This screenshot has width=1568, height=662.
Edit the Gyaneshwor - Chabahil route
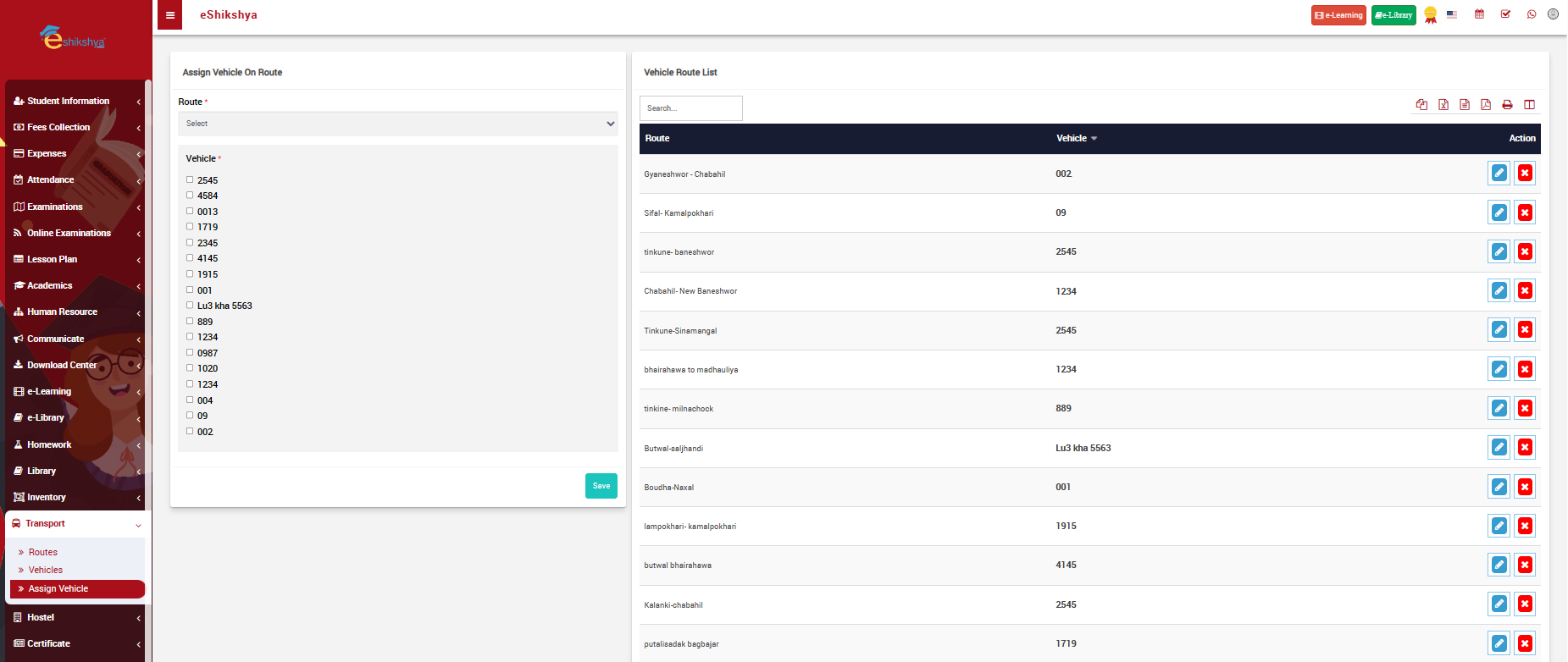pyautogui.click(x=1499, y=174)
